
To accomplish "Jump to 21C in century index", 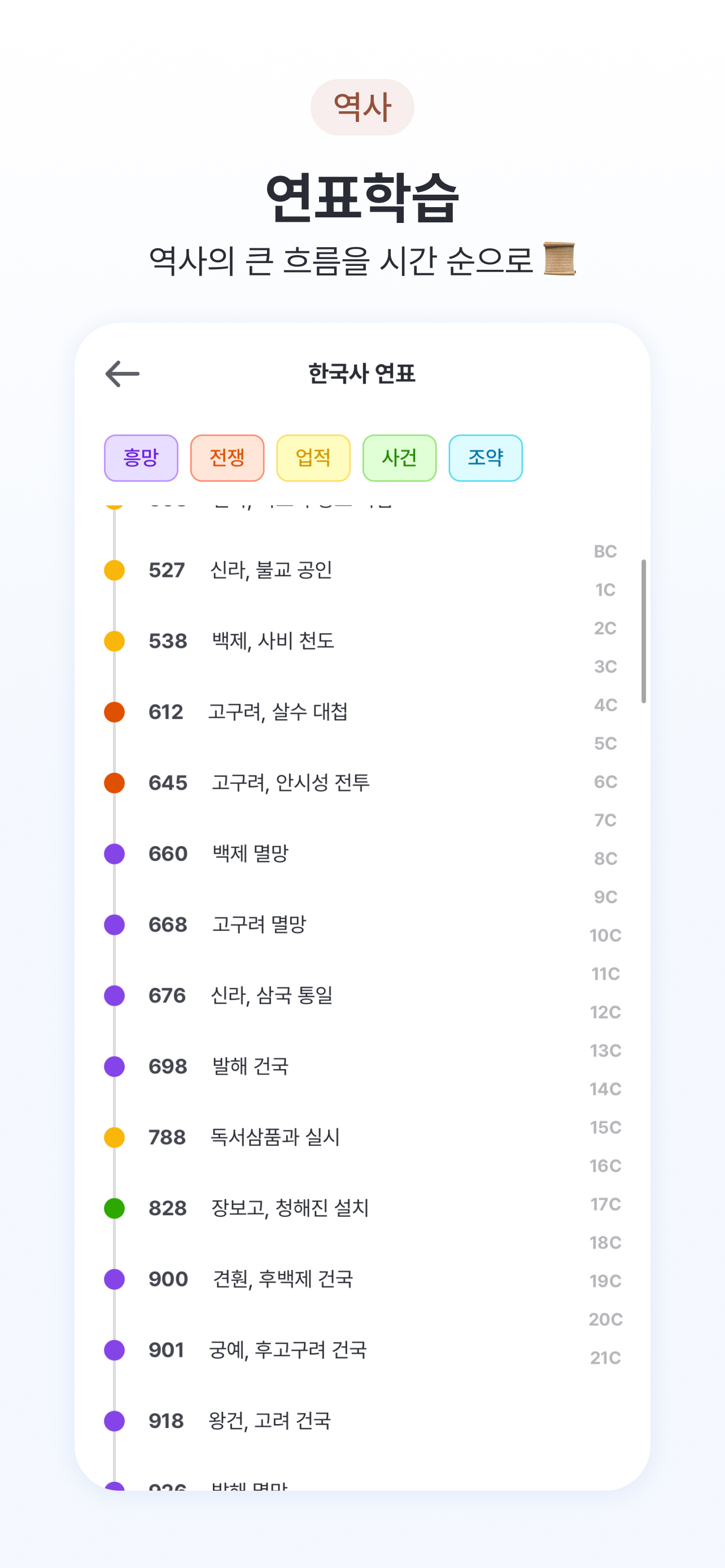I will (605, 1358).
